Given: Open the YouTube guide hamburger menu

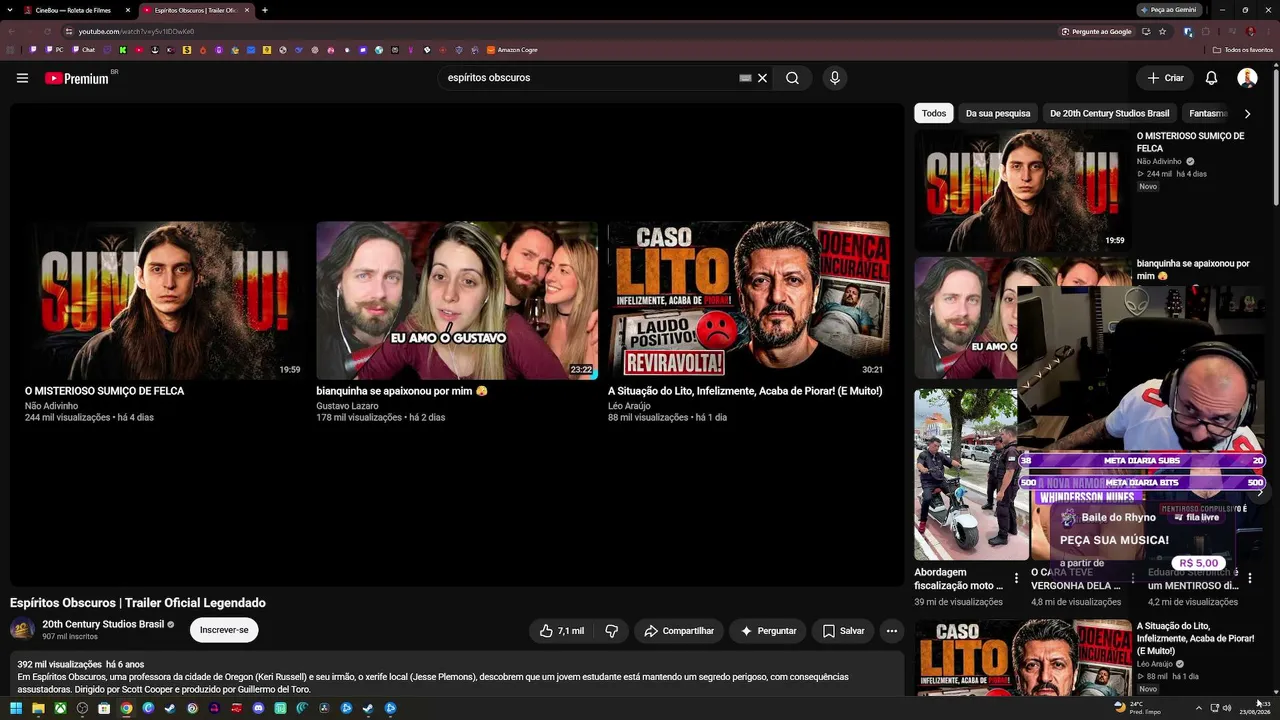Looking at the screenshot, I should [22, 78].
